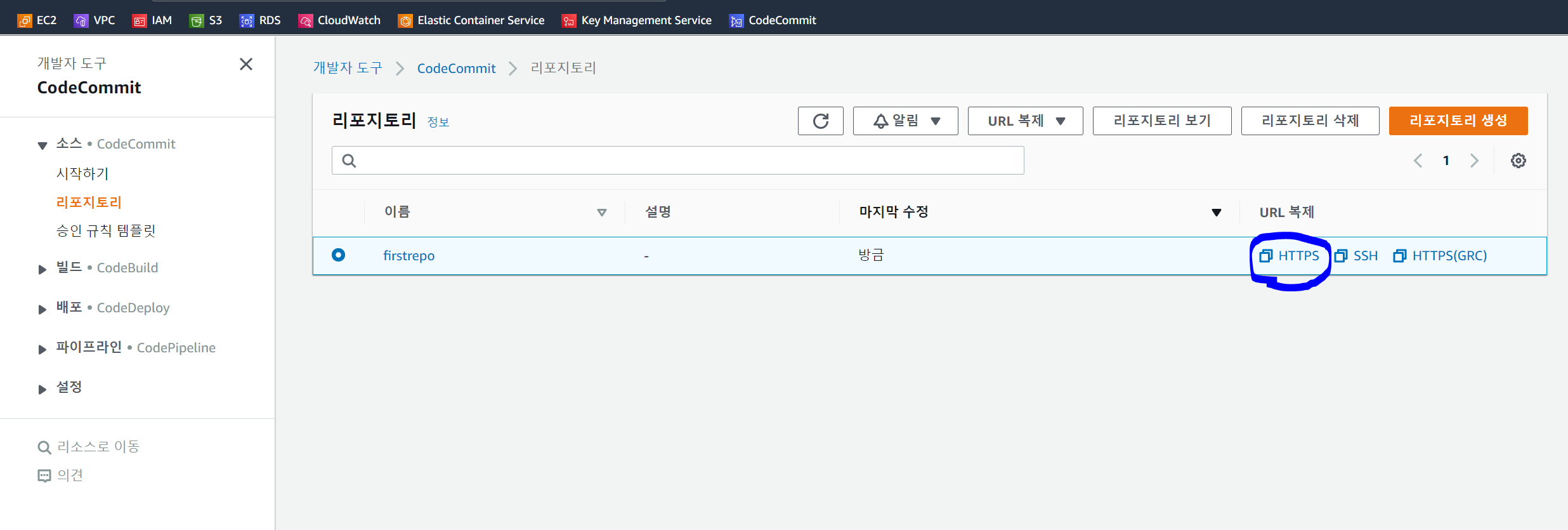Open the VPC service shortcut icon
This screenshot has height=530, width=1568.
(81, 21)
